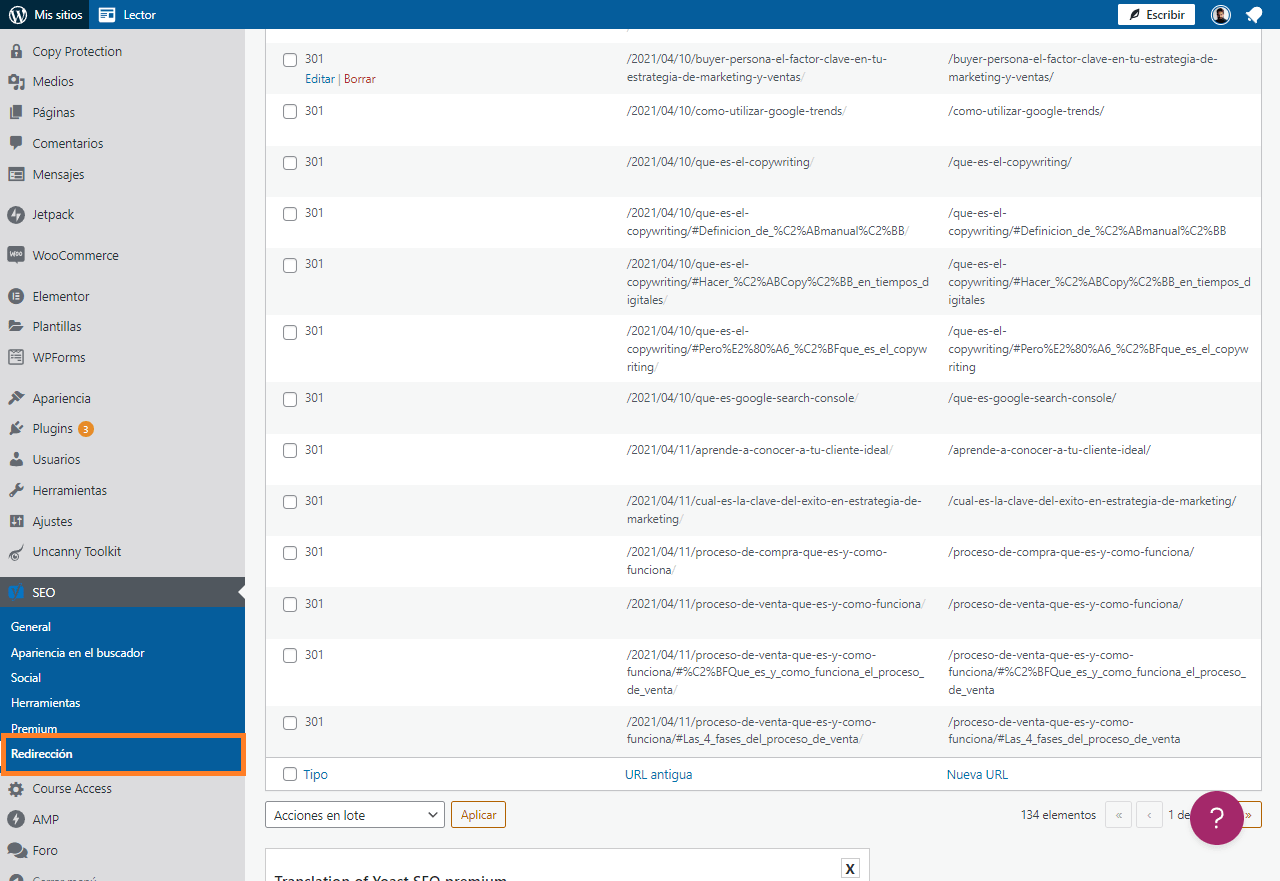Open the user profile avatar menu
This screenshot has width=1280, height=881.
tap(1220, 14)
